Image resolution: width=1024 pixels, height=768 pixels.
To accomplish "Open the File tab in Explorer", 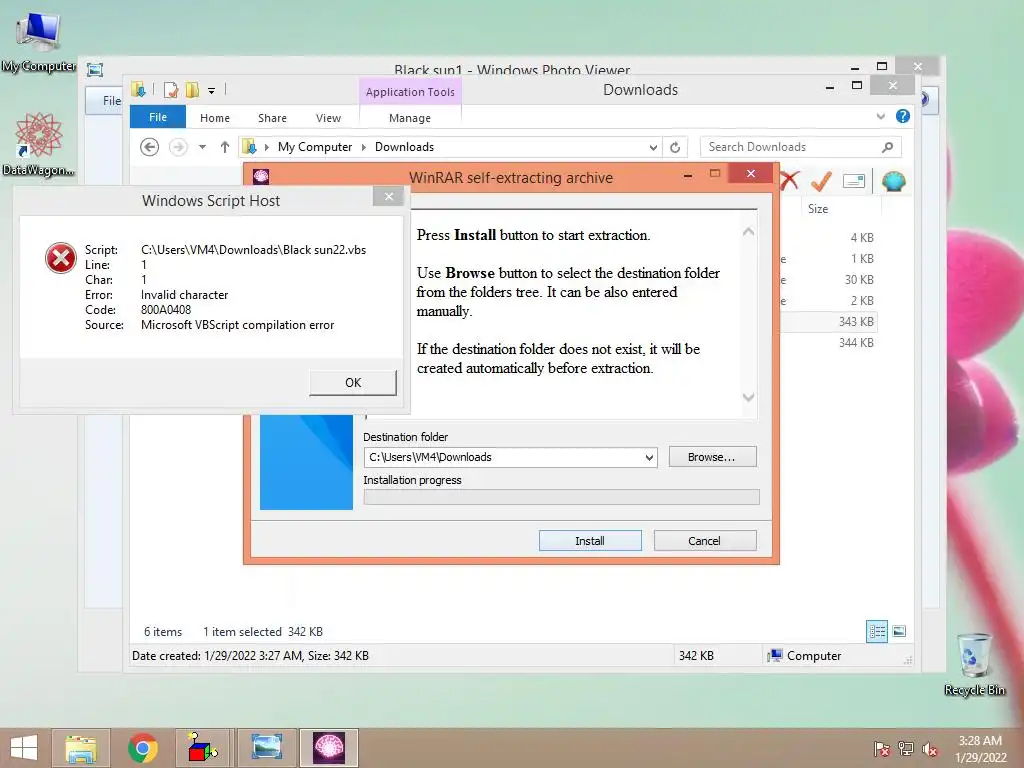I will point(157,117).
